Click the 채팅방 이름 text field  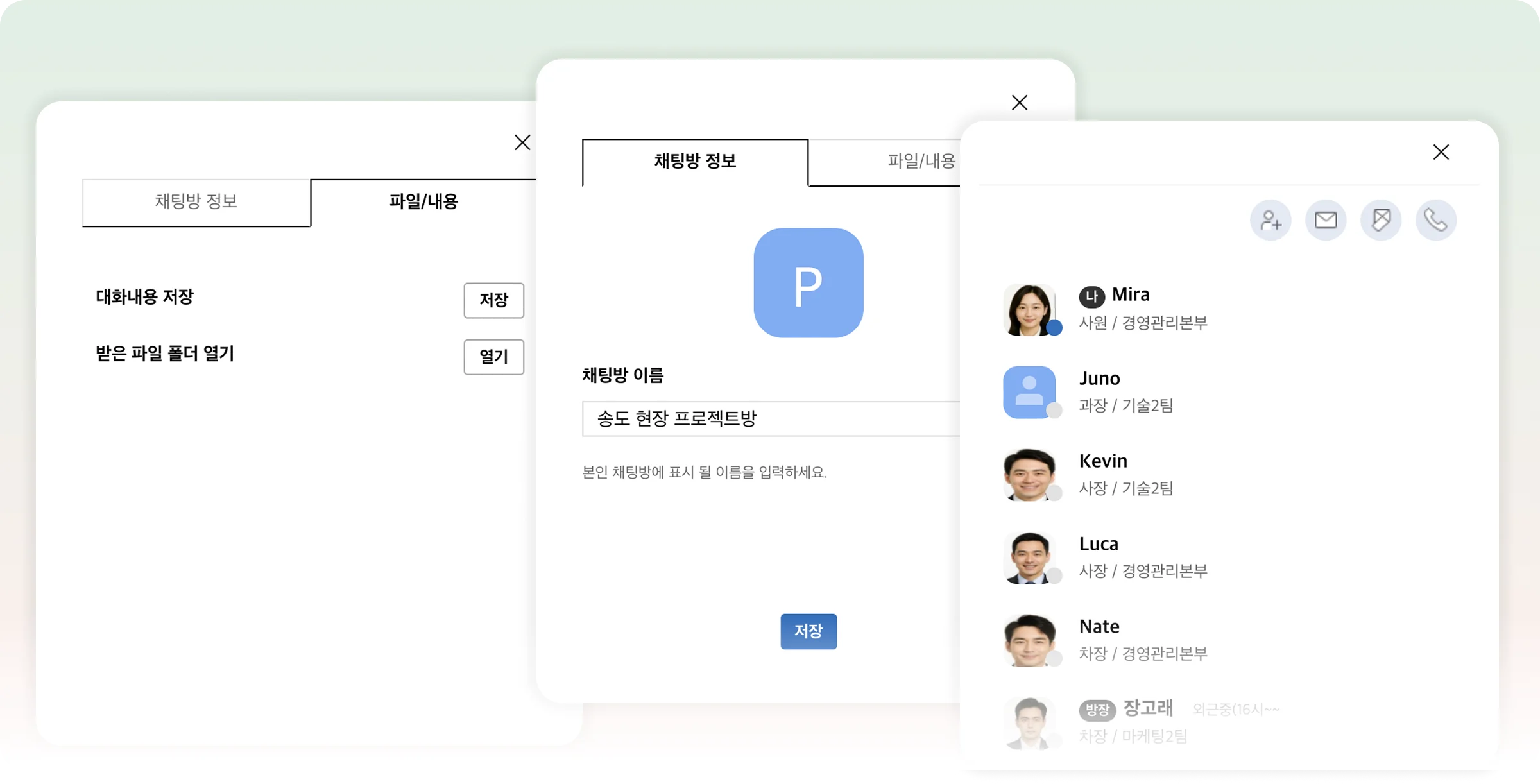coord(770,419)
